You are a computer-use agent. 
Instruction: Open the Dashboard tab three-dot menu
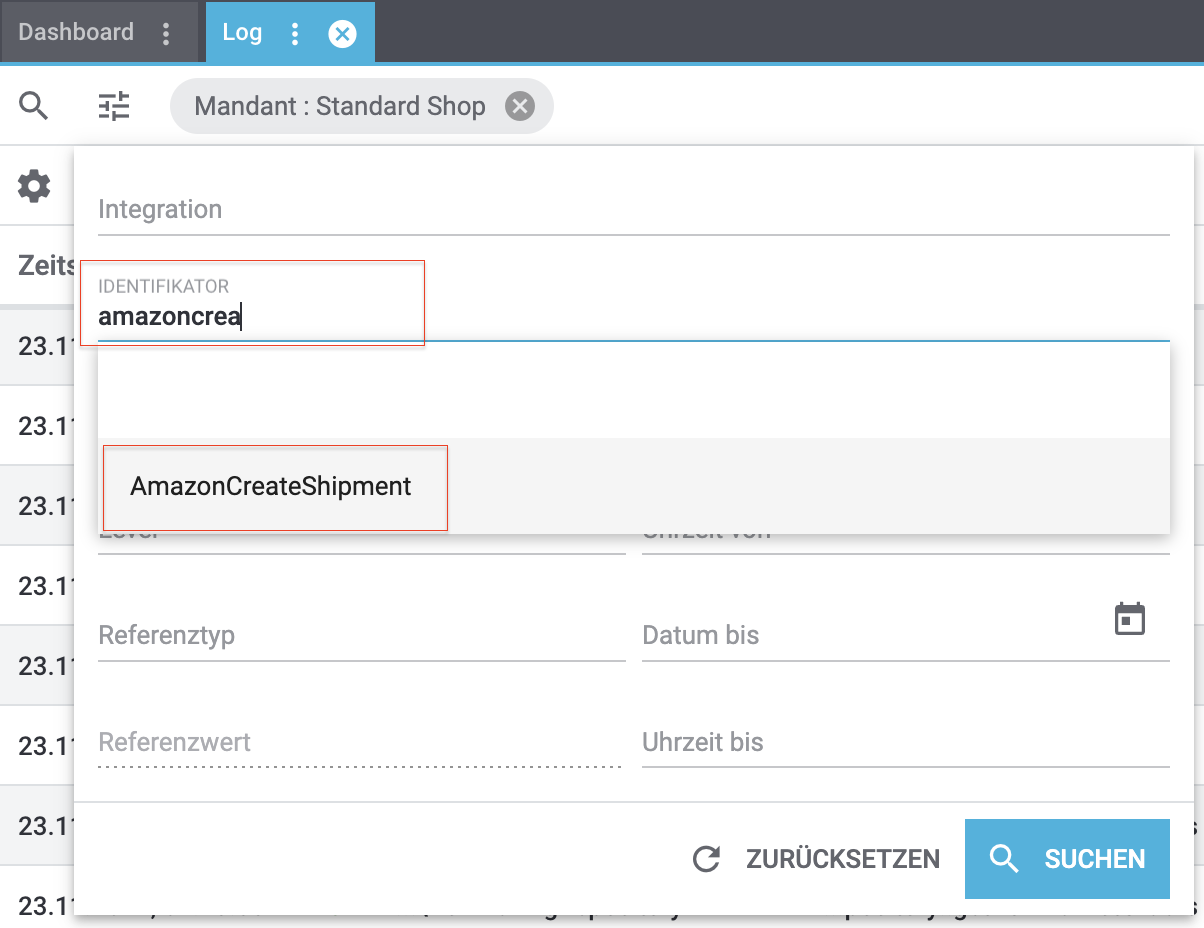pos(166,33)
